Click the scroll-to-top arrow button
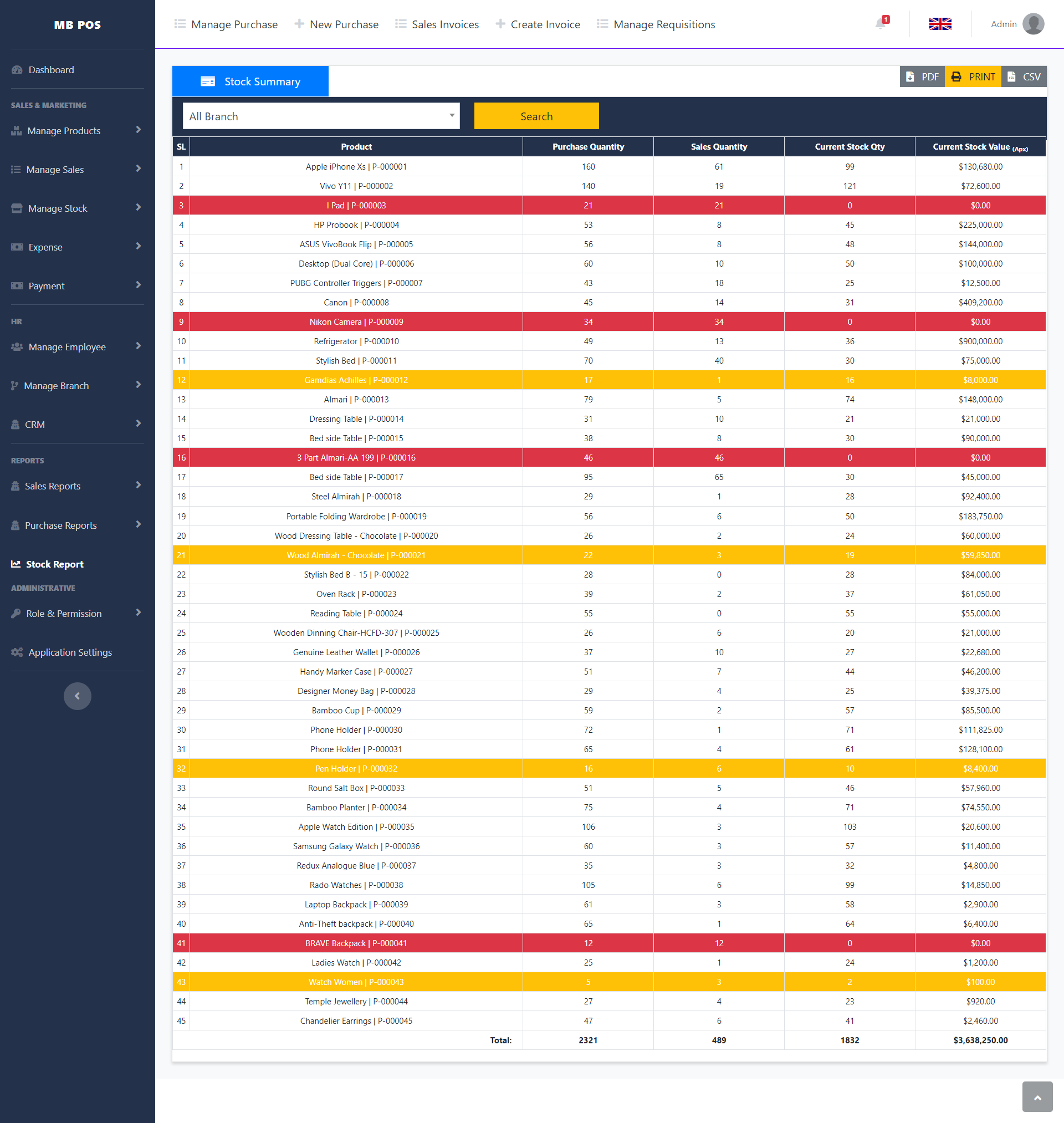This screenshot has width=1064, height=1123. click(1037, 1097)
